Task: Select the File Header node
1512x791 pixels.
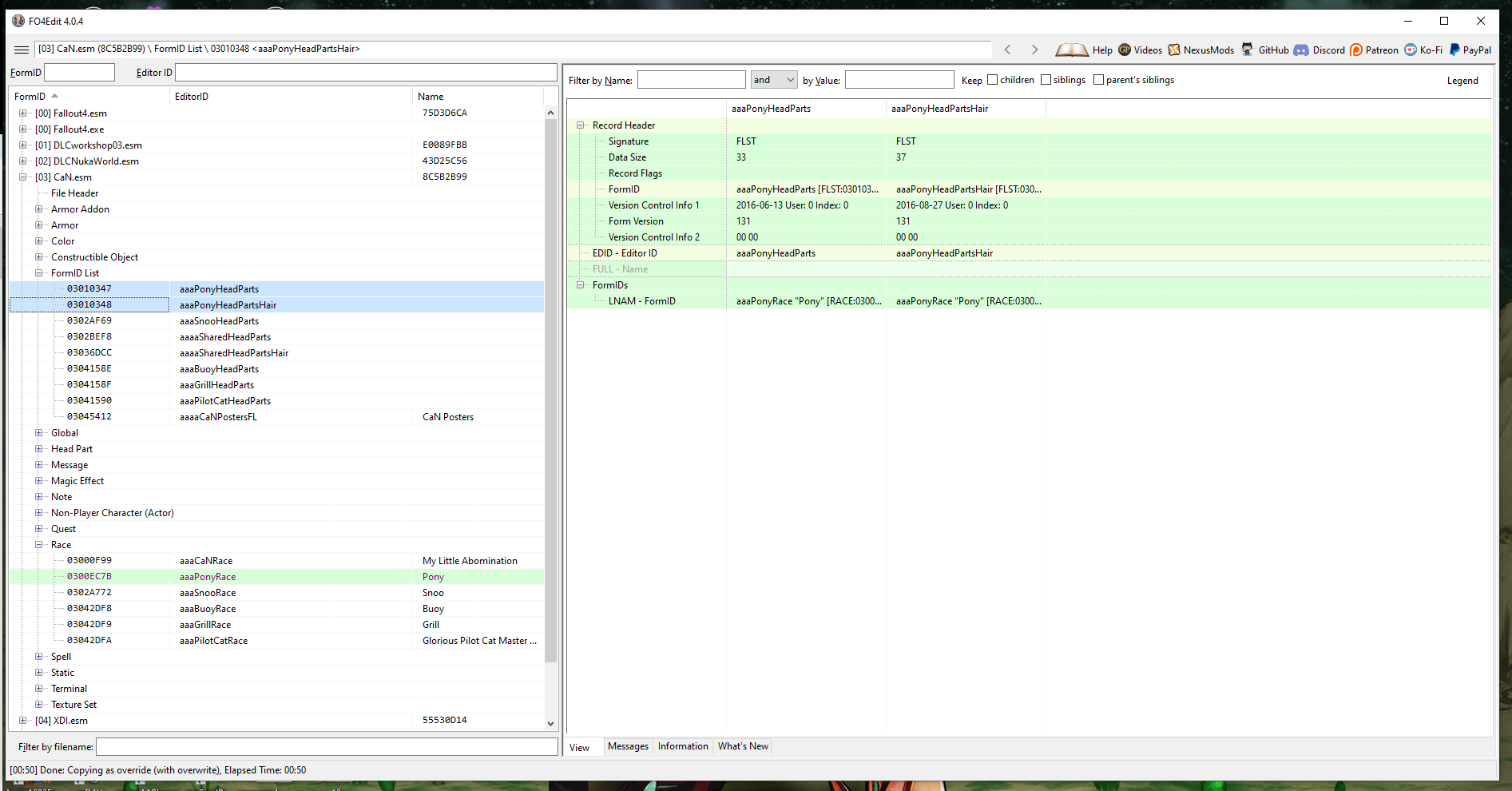Action: (74, 193)
